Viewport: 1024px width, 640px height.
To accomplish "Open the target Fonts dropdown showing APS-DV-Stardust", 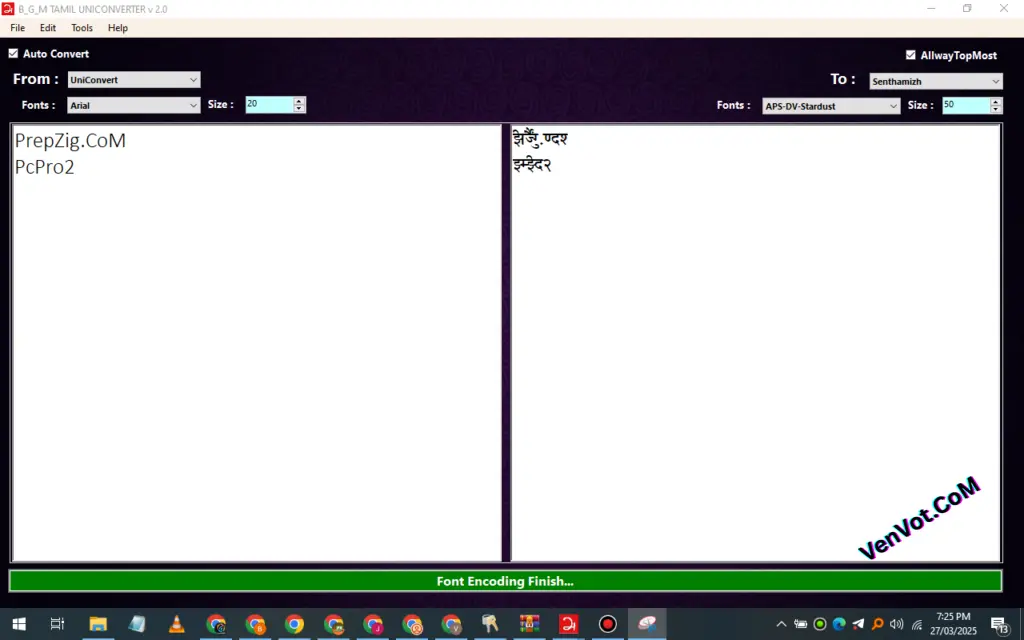I will point(831,106).
